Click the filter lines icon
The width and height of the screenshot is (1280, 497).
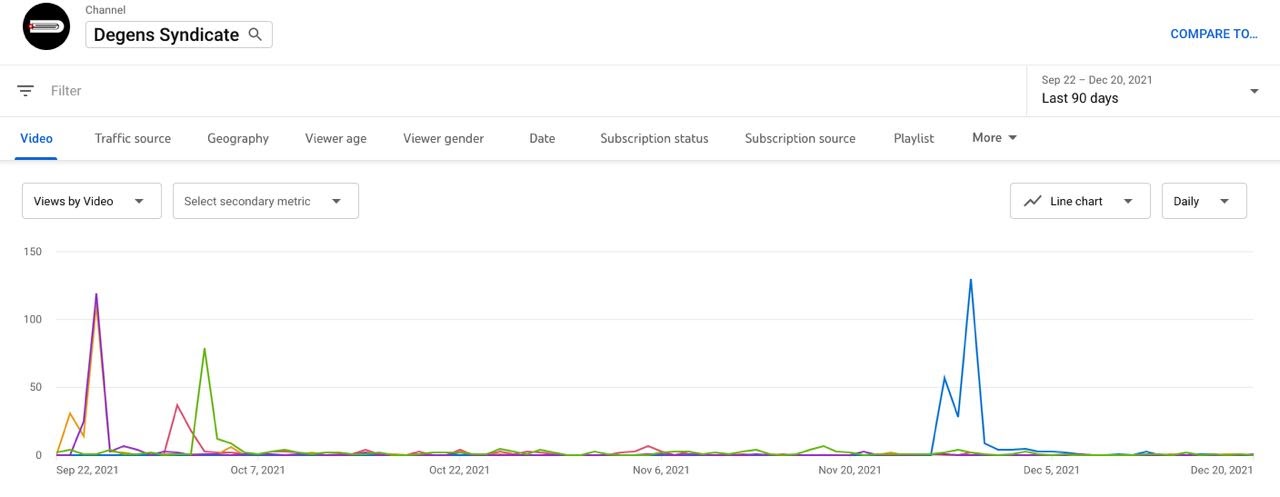point(26,91)
